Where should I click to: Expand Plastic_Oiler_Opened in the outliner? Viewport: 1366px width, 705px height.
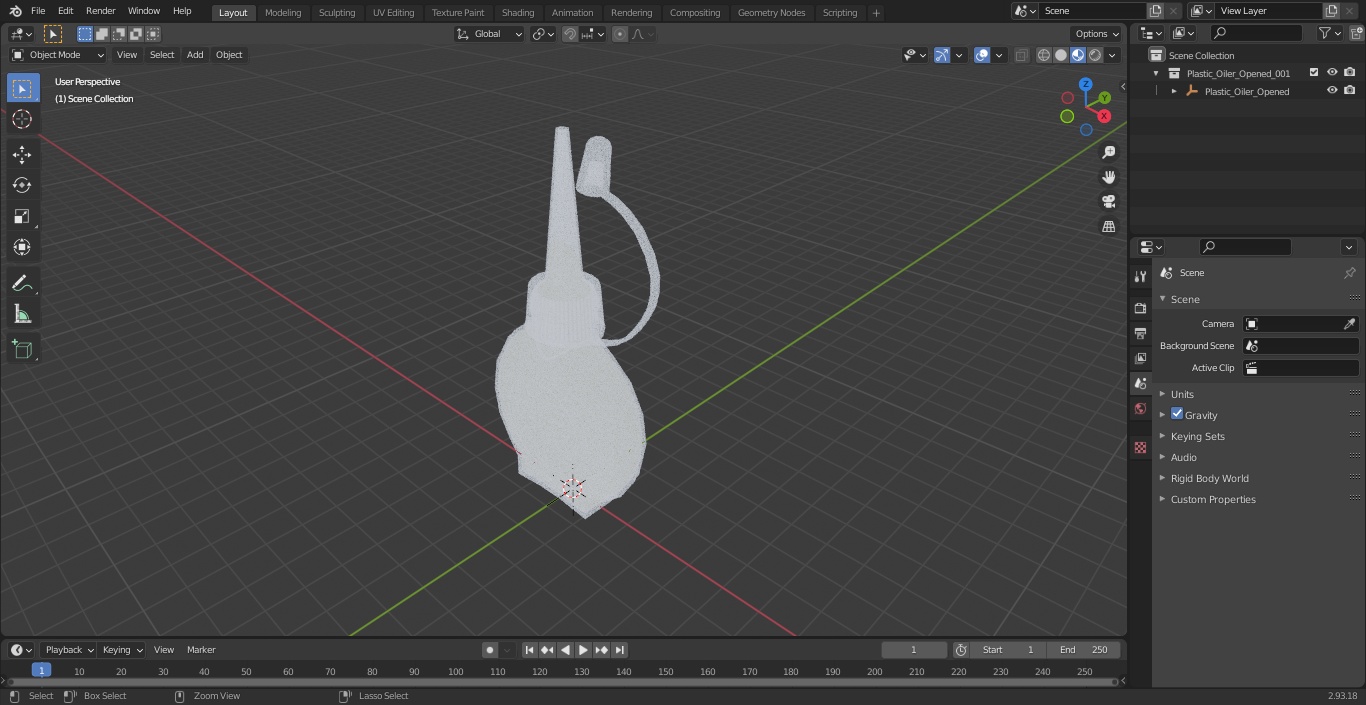click(x=1174, y=91)
